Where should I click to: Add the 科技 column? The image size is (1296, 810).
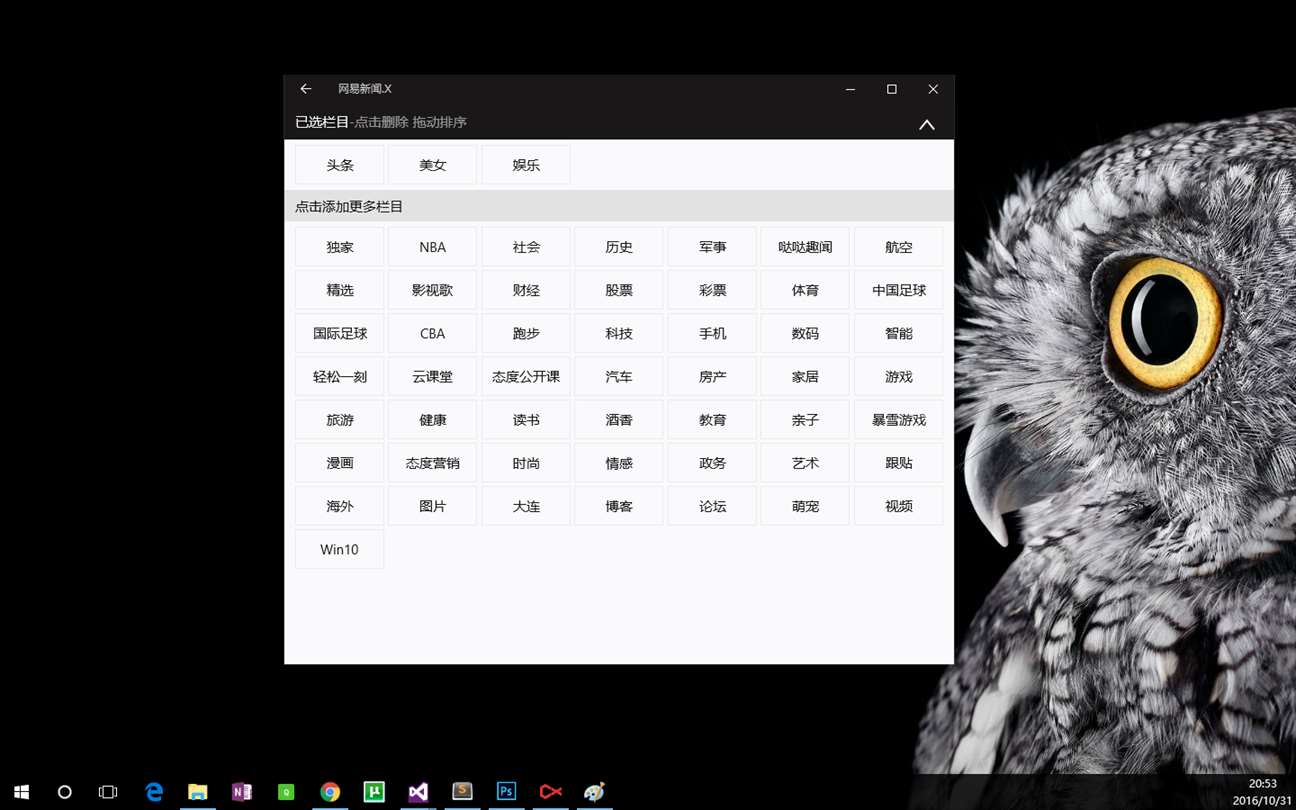pos(619,333)
